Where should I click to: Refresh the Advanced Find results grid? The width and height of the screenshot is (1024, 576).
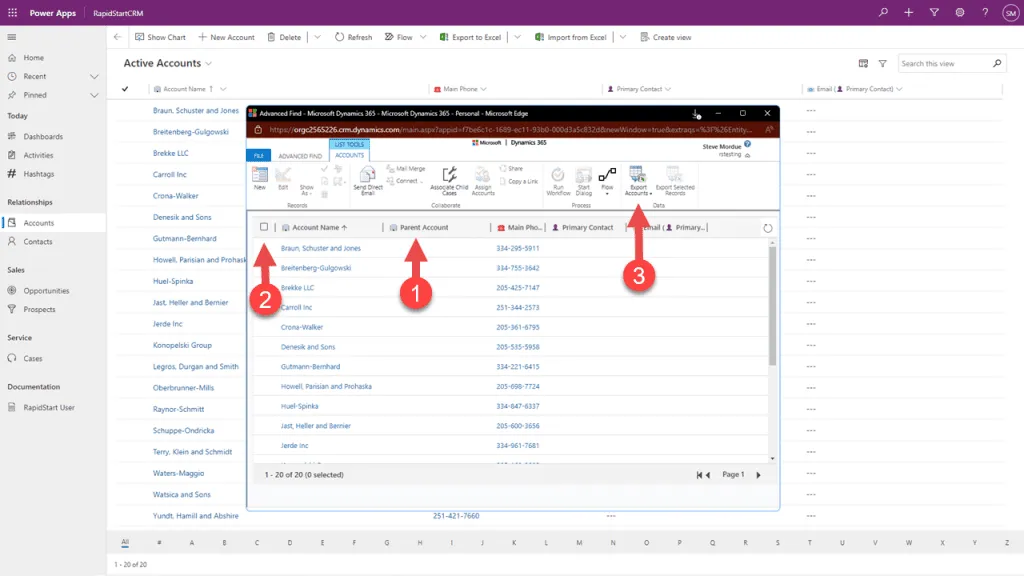(x=767, y=228)
